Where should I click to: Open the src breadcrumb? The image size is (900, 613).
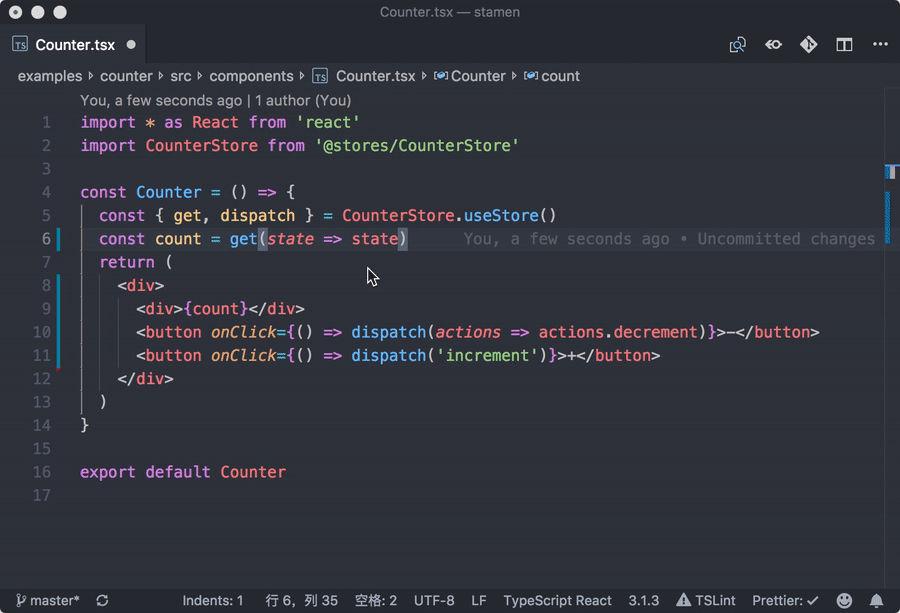[180, 76]
